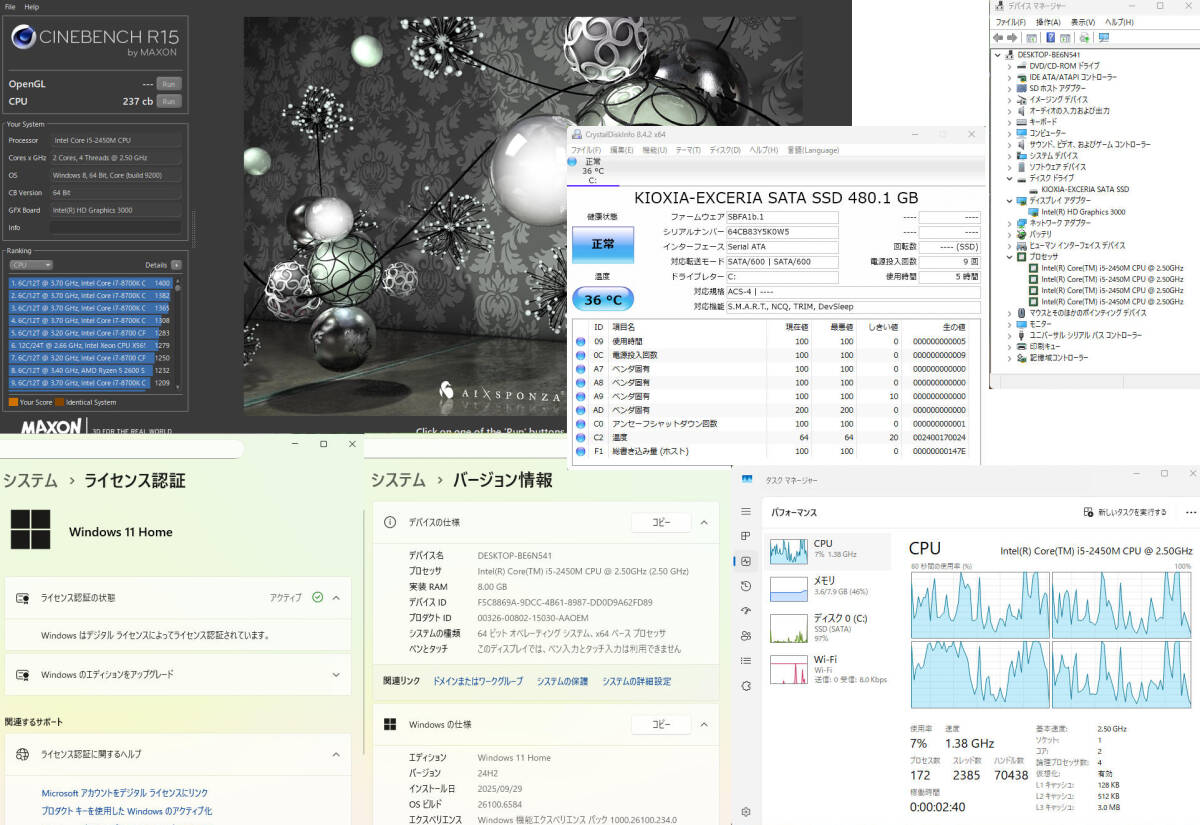Open Task Manager settings gear icon
This screenshot has height=825, width=1200.
coord(746,812)
